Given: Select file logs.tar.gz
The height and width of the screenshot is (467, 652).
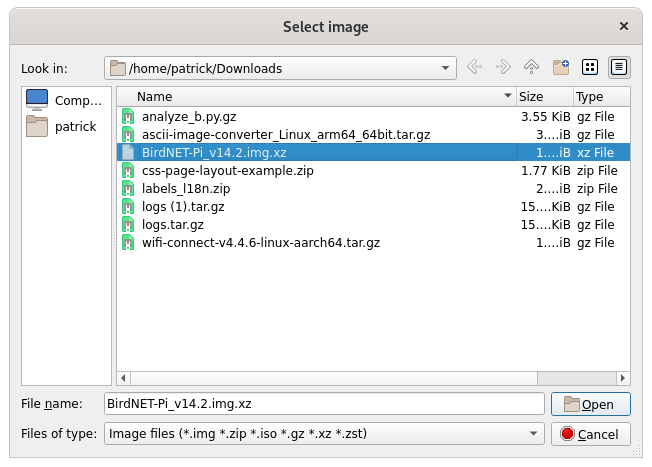Looking at the screenshot, I should [173, 225].
